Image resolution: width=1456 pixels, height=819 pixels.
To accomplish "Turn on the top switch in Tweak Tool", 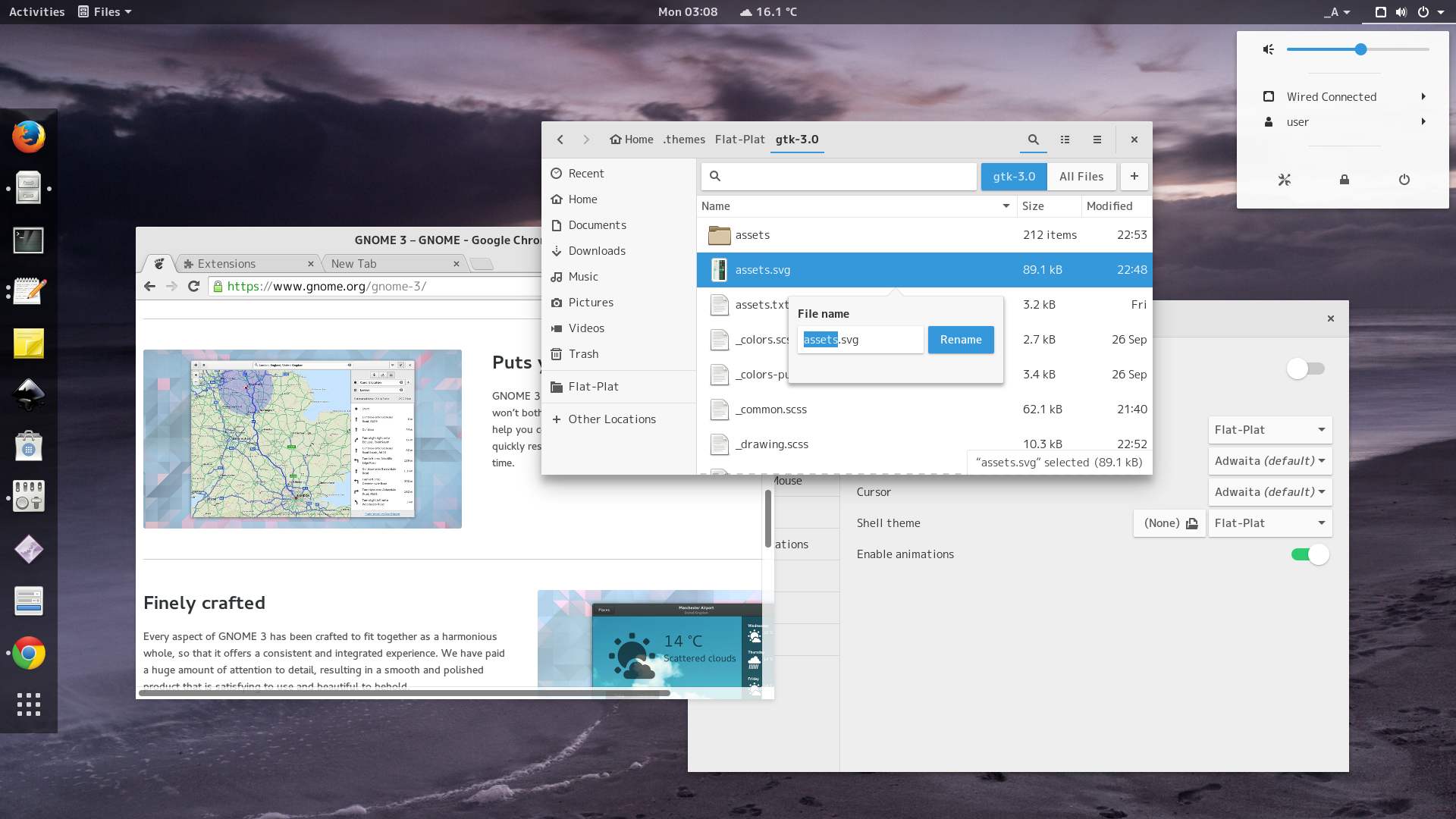I will [1305, 369].
